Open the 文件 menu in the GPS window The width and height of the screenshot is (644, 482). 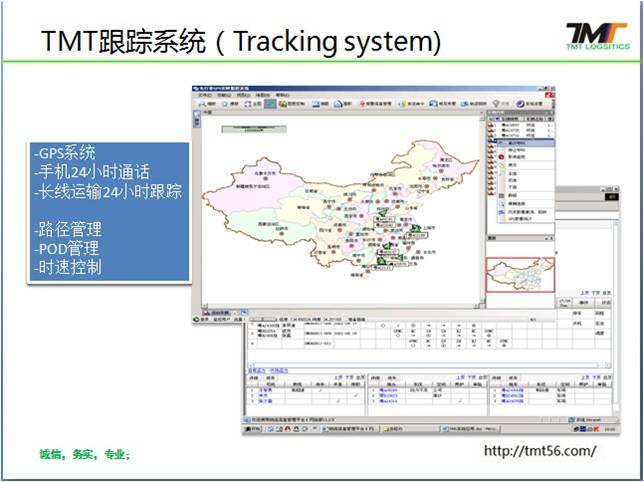pyautogui.click(x=204, y=95)
